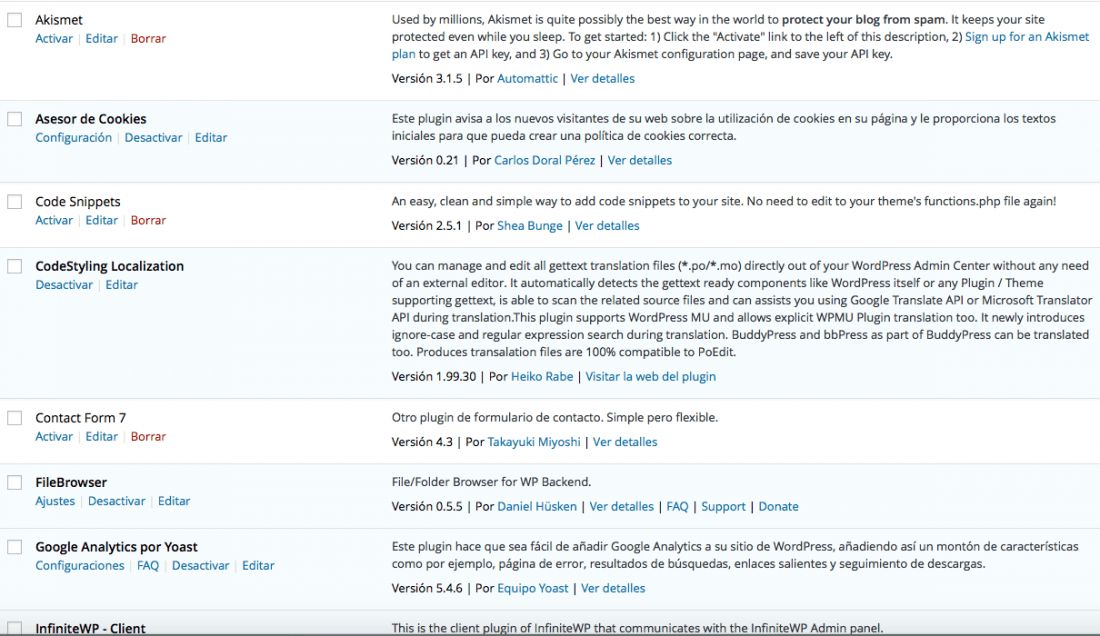Click the 'Versión 1.99.30' text
Screen dimensions: 1100x636
tap(434, 377)
